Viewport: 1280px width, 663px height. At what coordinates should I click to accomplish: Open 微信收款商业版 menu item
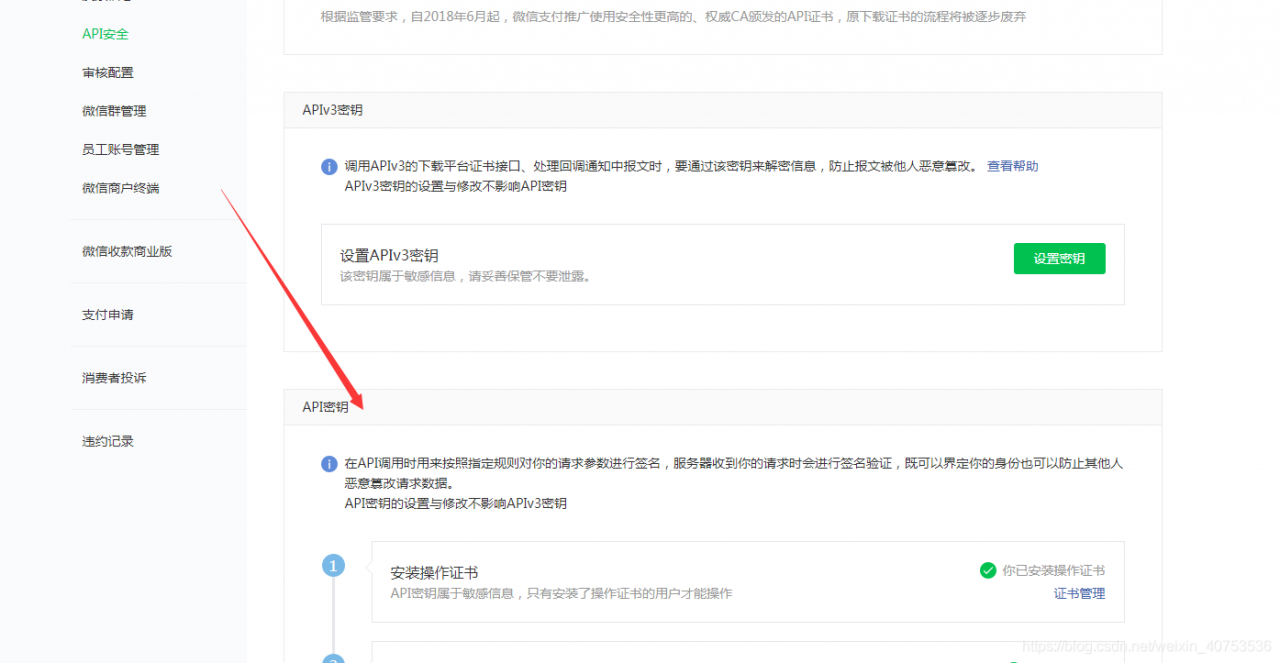pos(127,251)
